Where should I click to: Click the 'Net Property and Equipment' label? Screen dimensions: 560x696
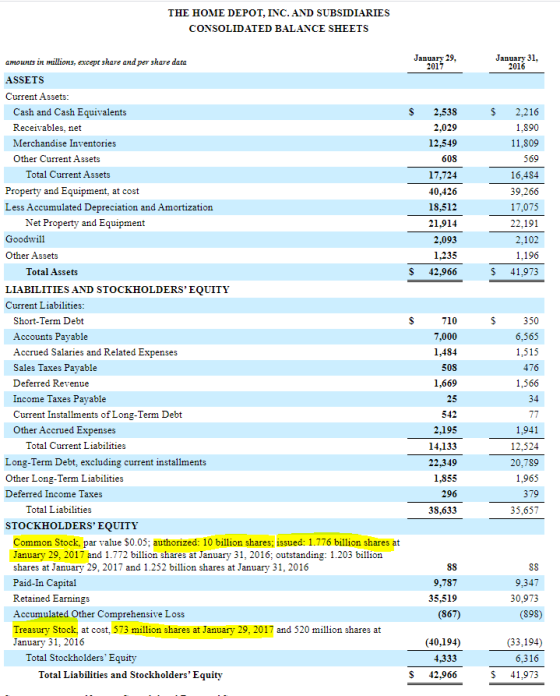pos(85,223)
